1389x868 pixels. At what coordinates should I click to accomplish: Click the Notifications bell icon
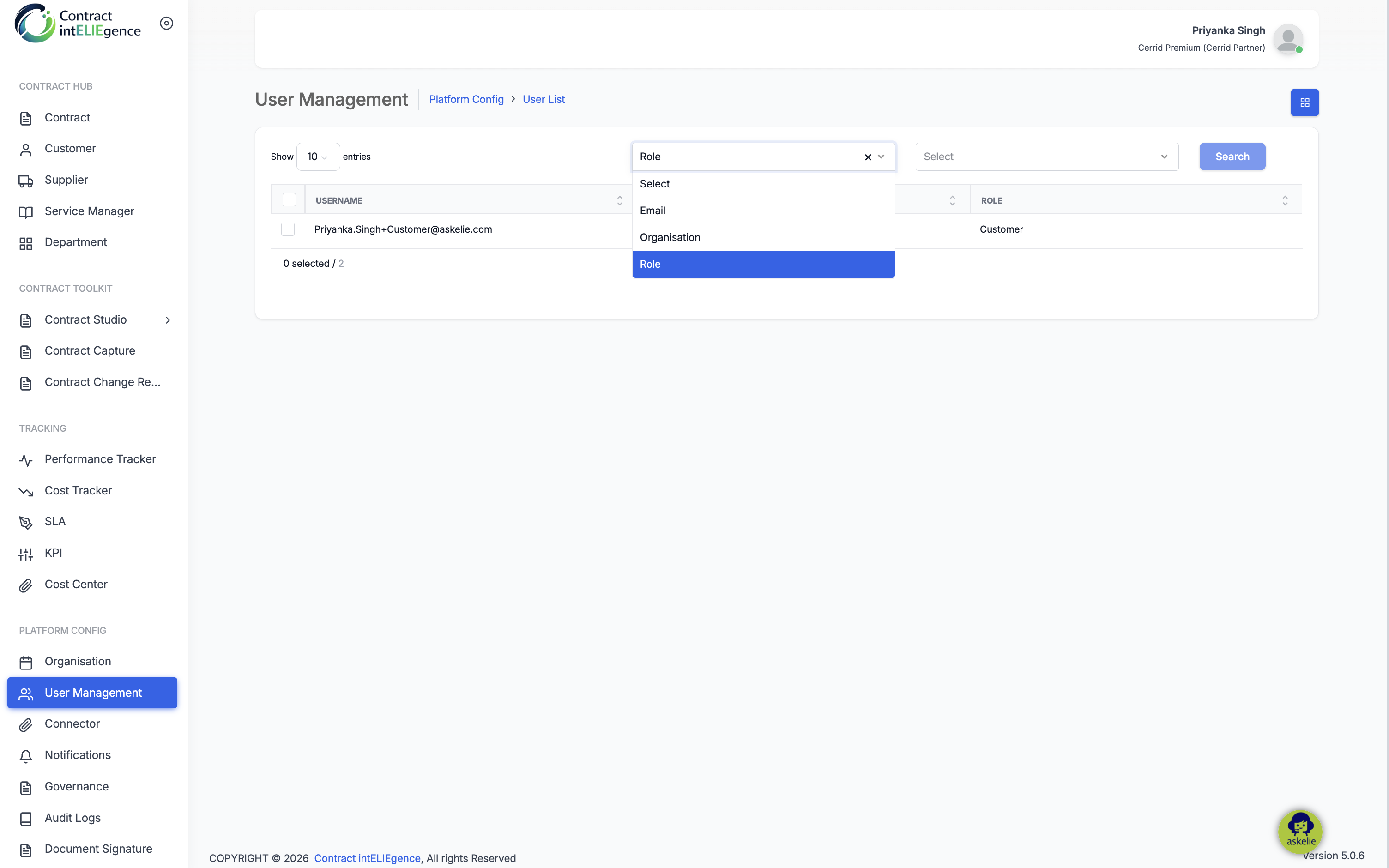point(26,756)
